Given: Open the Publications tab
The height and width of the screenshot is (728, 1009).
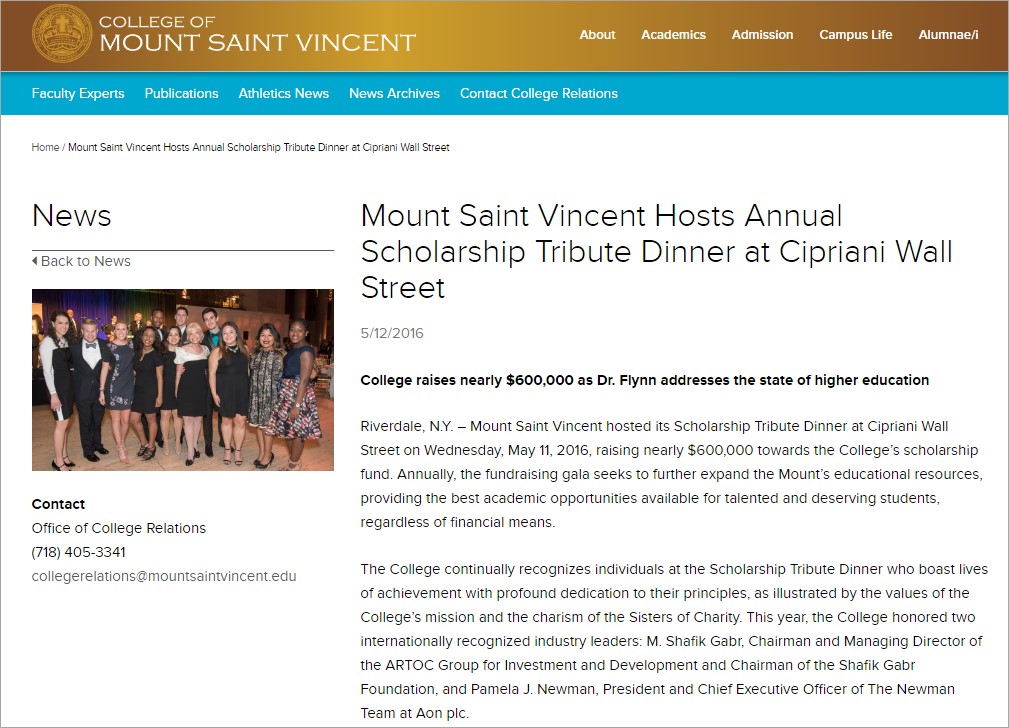Looking at the screenshot, I should [181, 93].
